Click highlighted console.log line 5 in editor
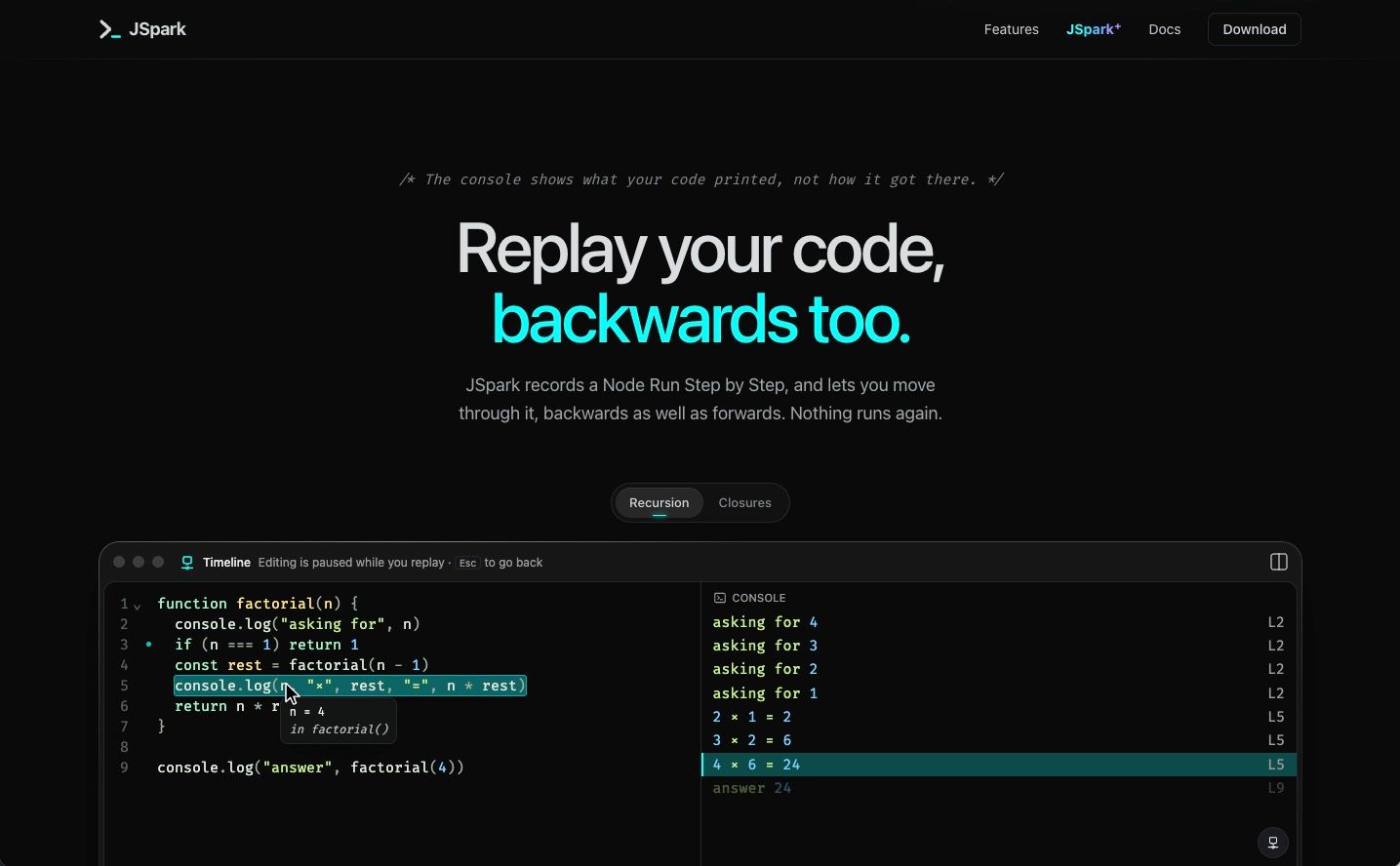Viewport: 1400px width, 866px height. 349,686
